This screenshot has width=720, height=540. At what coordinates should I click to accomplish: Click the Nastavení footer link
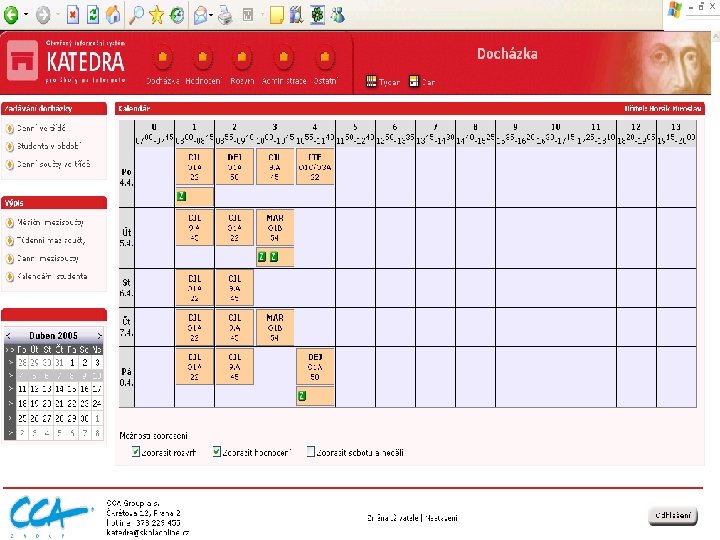click(x=441, y=518)
